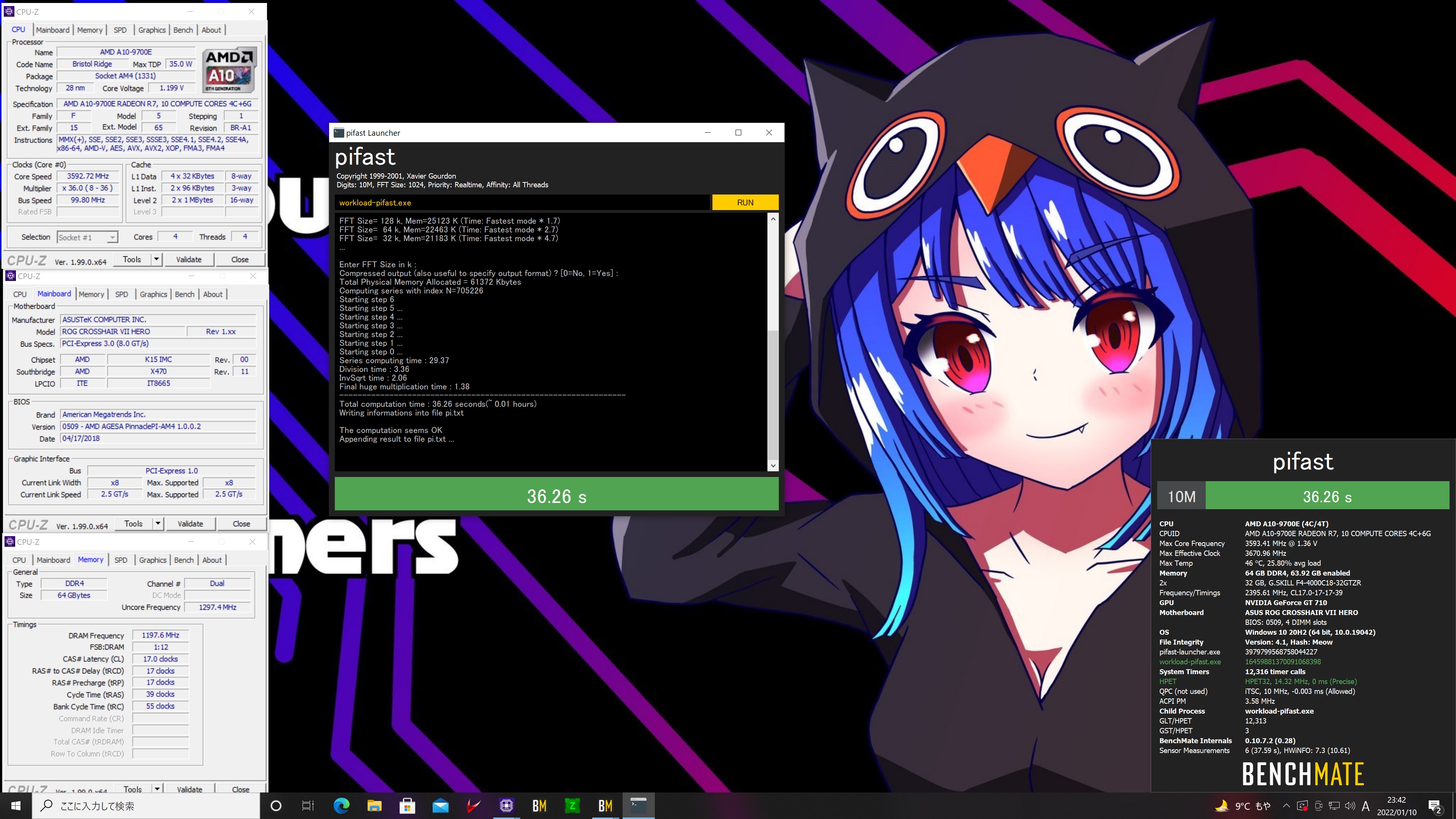Open Tools dropdown arrow in Memory window
The image size is (1456, 819).
pyautogui.click(x=157, y=789)
